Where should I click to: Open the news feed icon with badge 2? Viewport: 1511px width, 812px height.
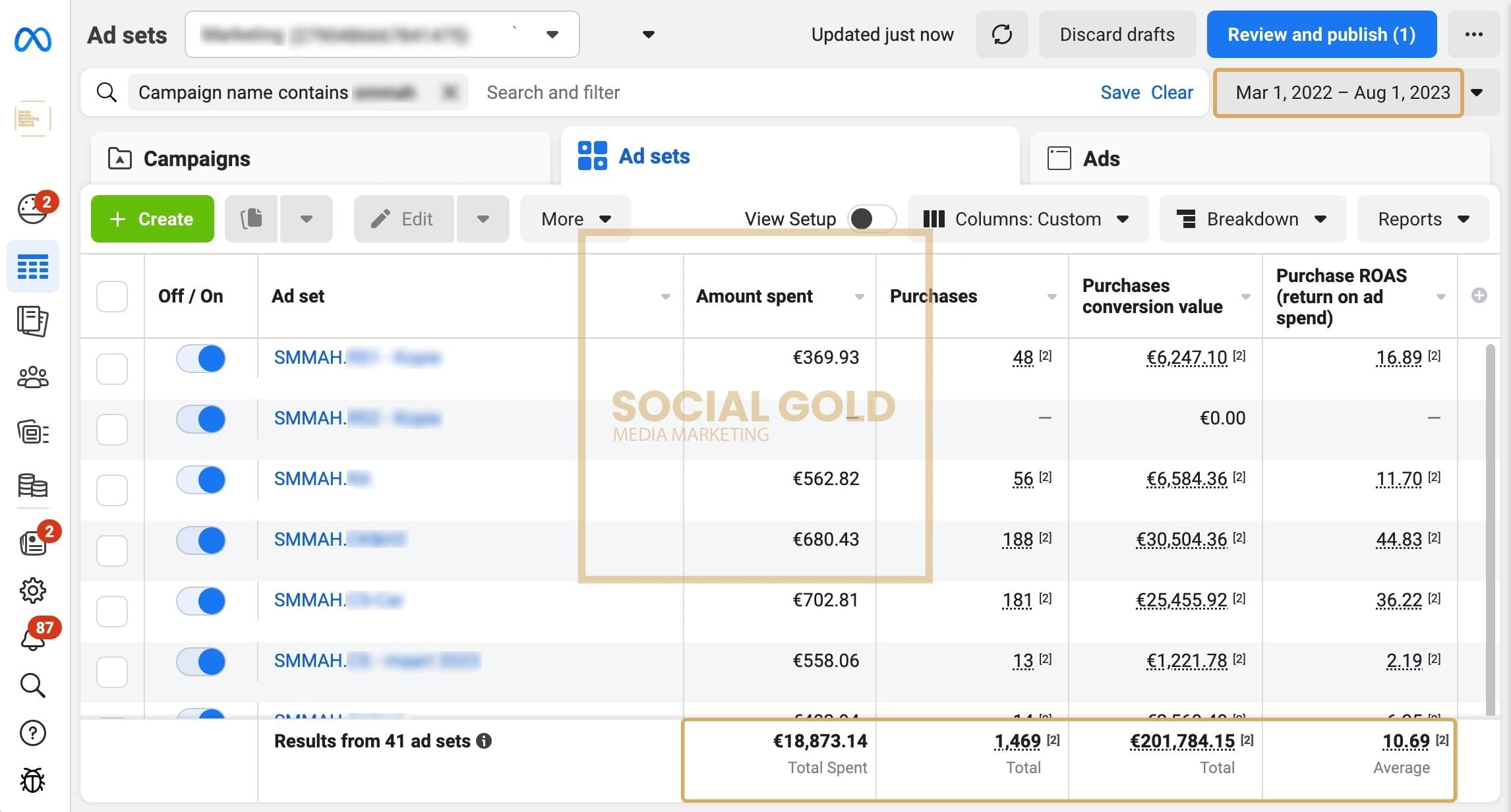point(33,543)
